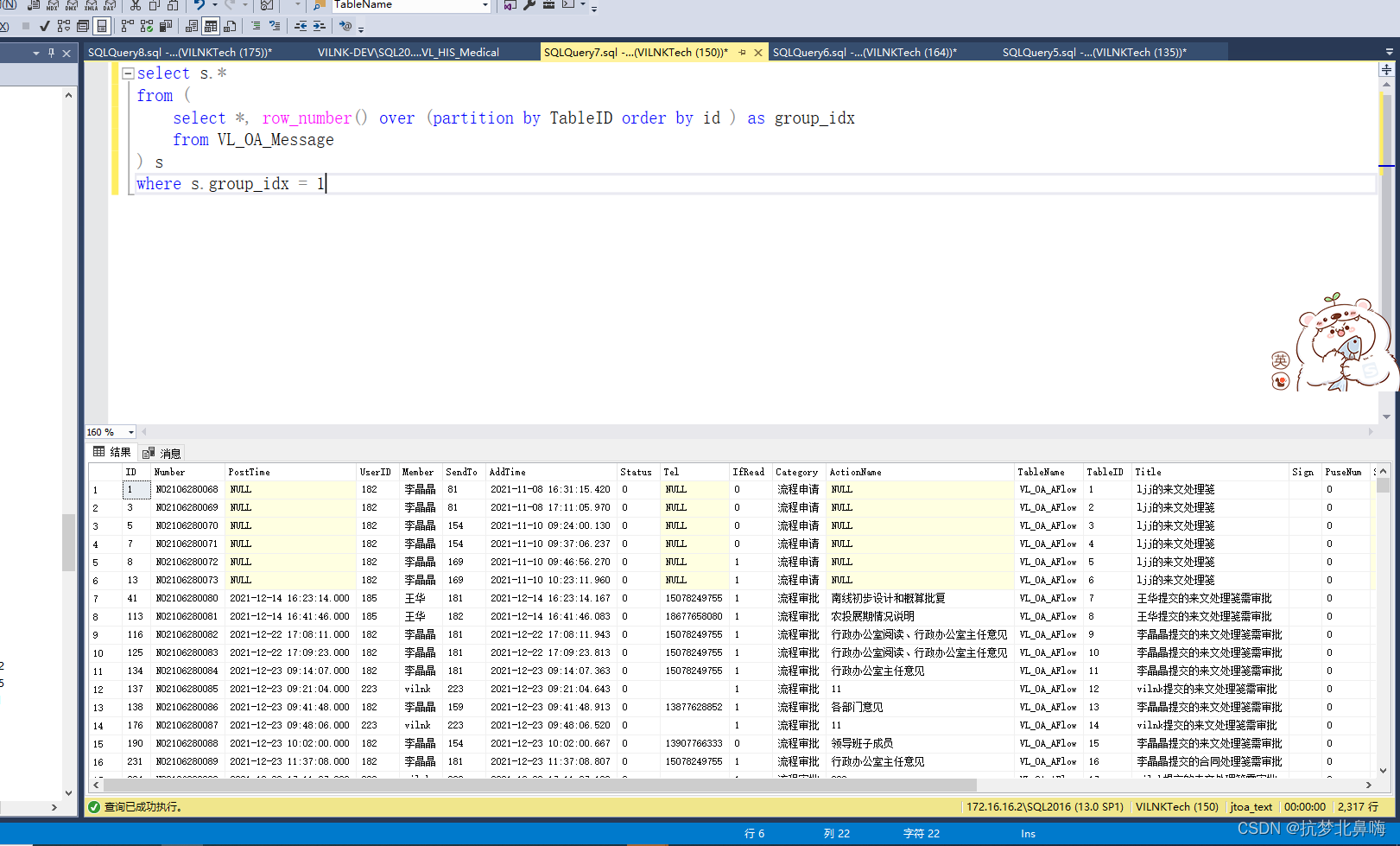The width and height of the screenshot is (1400, 846).
Task: Pin the SQLQuery7.sql tab
Action: click(x=742, y=52)
